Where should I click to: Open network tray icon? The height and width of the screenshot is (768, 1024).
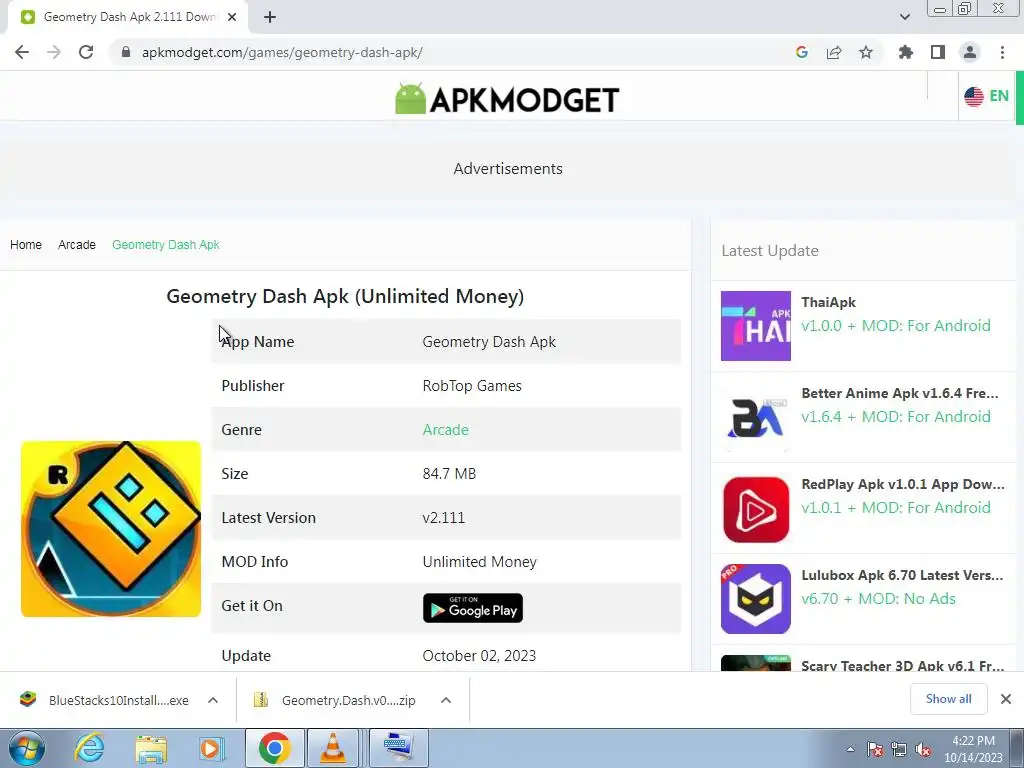(x=899, y=749)
